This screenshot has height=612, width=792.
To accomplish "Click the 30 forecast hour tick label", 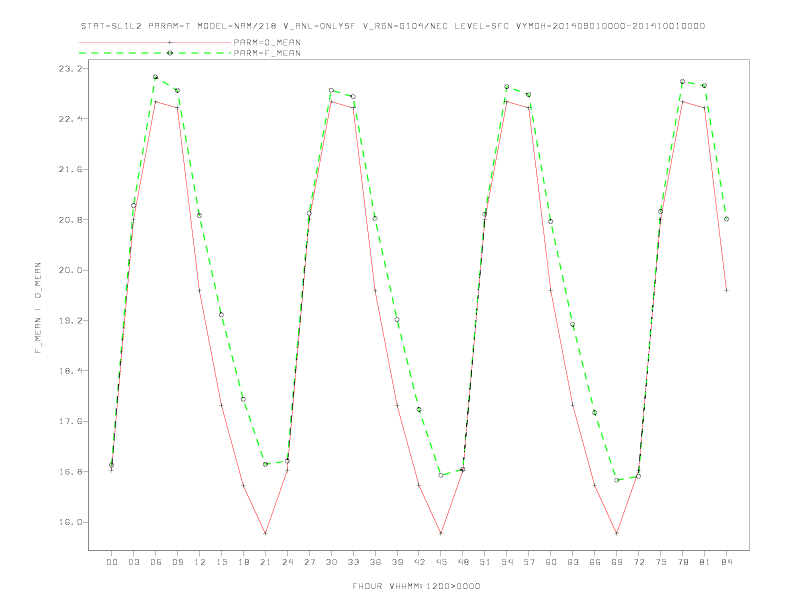I will [x=331, y=562].
